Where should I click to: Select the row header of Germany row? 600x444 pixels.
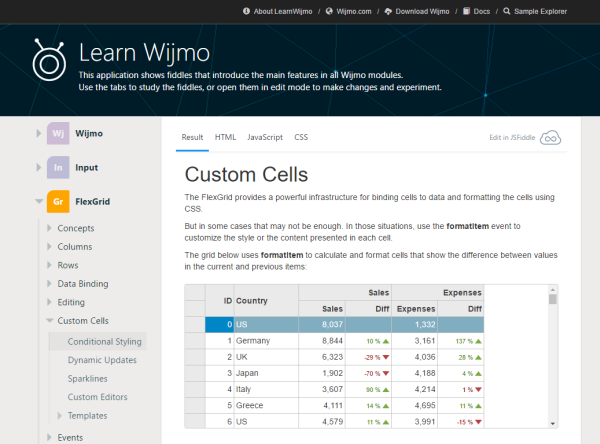(195, 341)
